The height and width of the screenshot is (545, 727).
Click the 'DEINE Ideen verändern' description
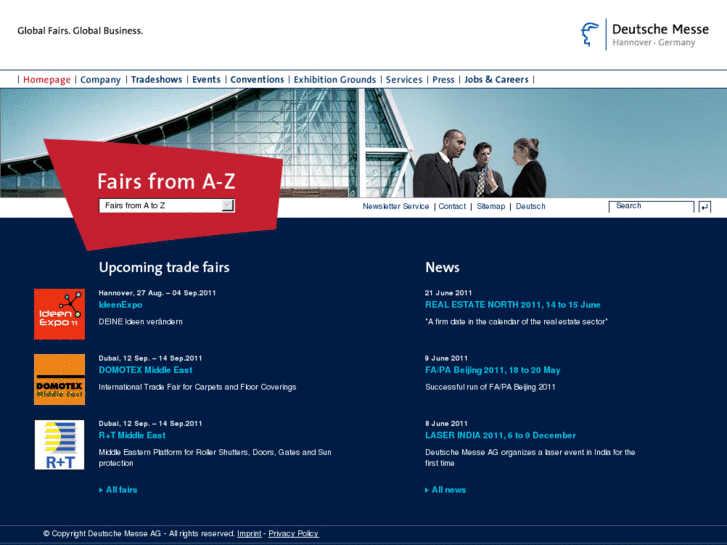point(140,321)
